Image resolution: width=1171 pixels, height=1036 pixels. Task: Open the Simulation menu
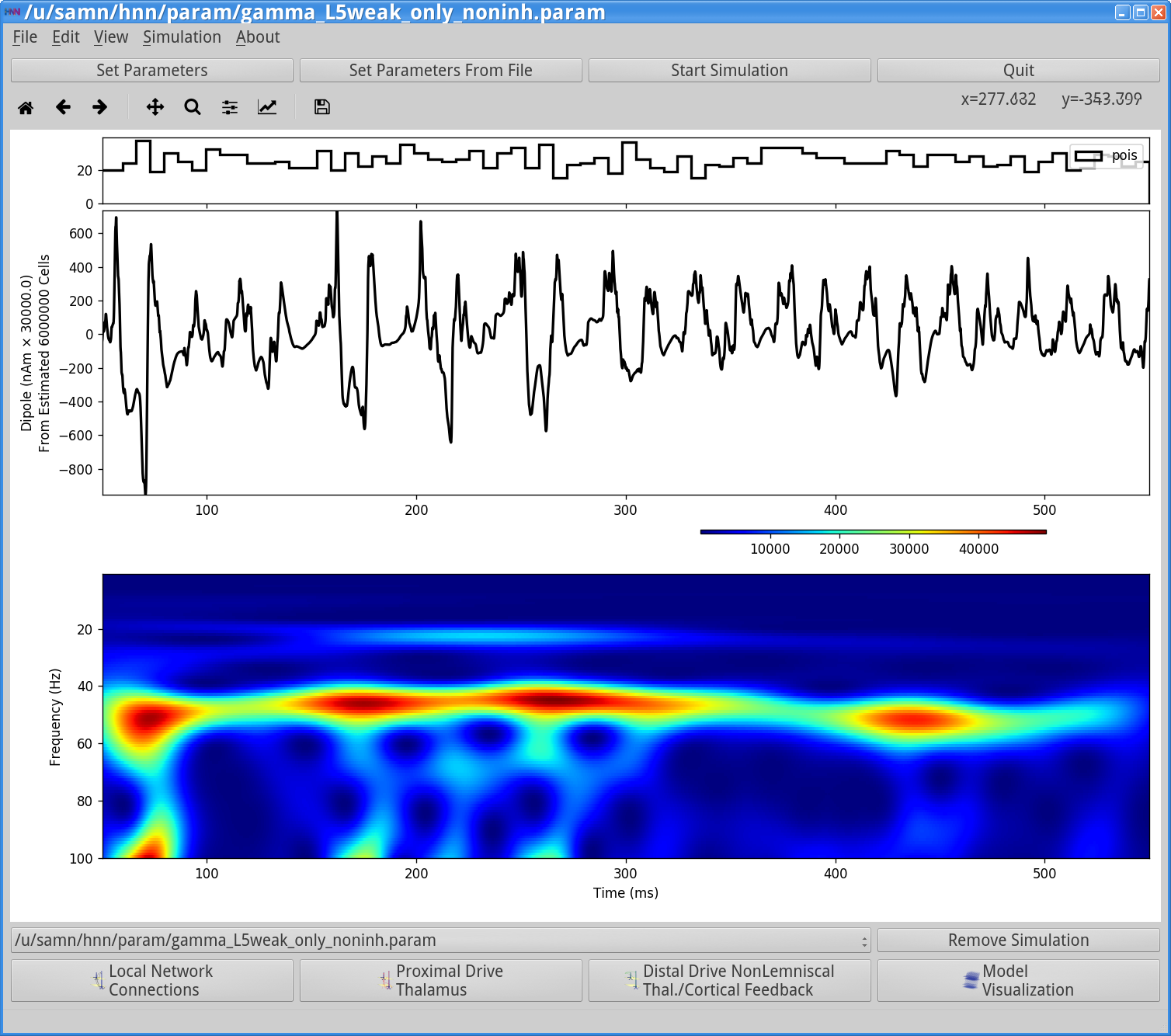(182, 37)
